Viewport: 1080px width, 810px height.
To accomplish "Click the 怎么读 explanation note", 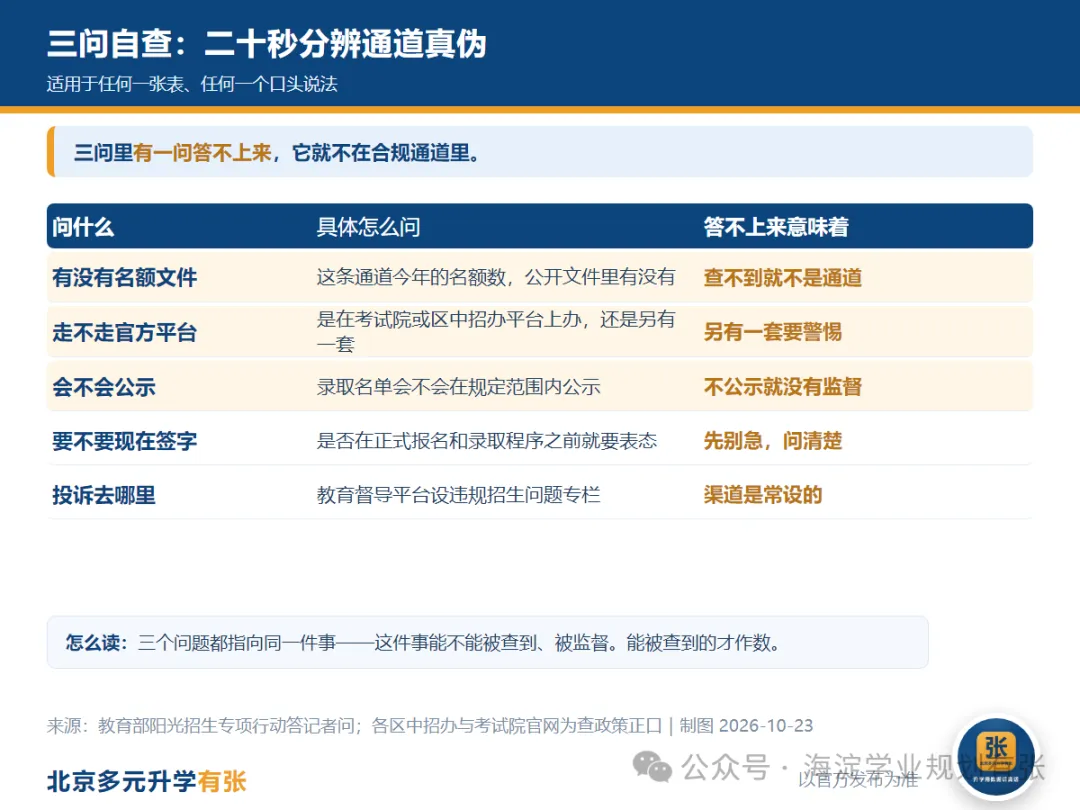I will pyautogui.click(x=488, y=643).
